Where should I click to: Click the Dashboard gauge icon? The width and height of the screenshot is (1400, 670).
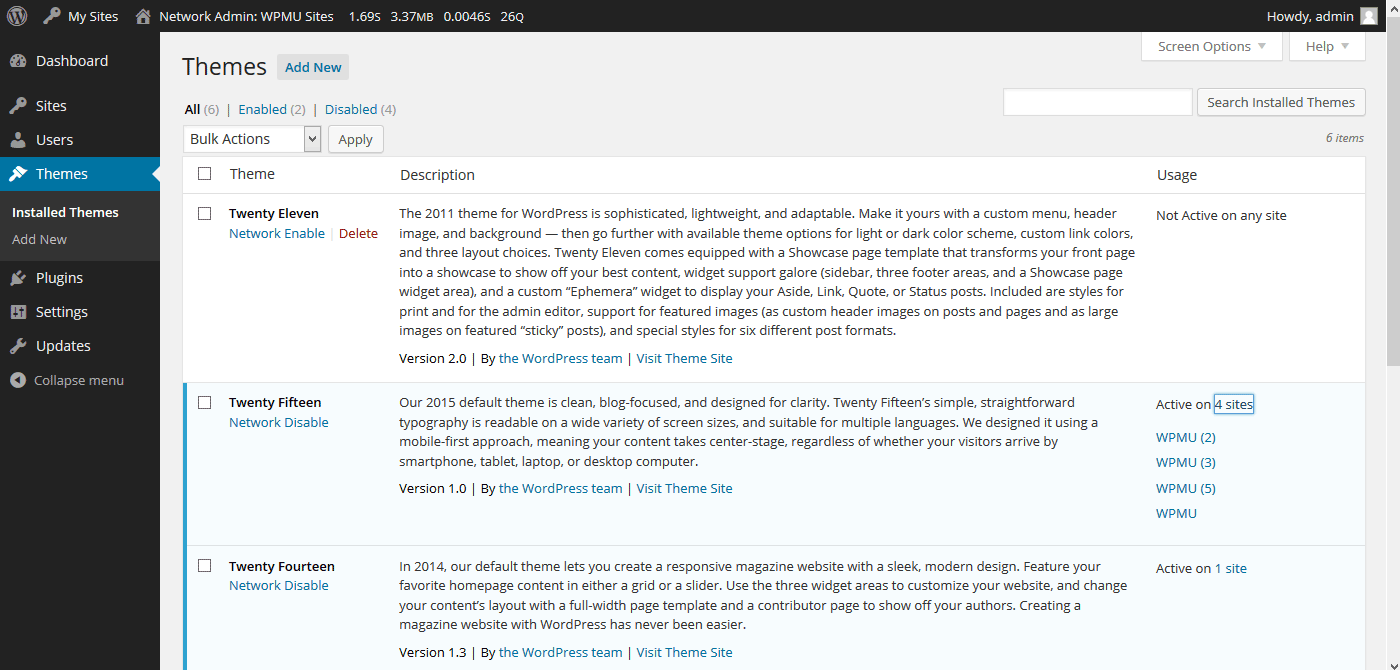(18, 61)
